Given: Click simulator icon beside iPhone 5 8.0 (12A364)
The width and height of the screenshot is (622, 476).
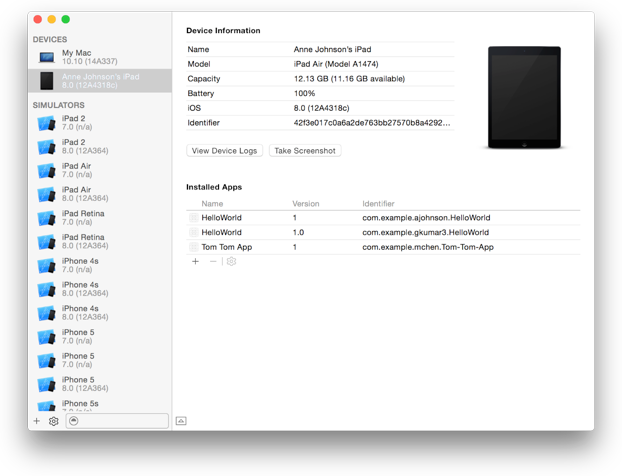Looking at the screenshot, I should click(46, 385).
